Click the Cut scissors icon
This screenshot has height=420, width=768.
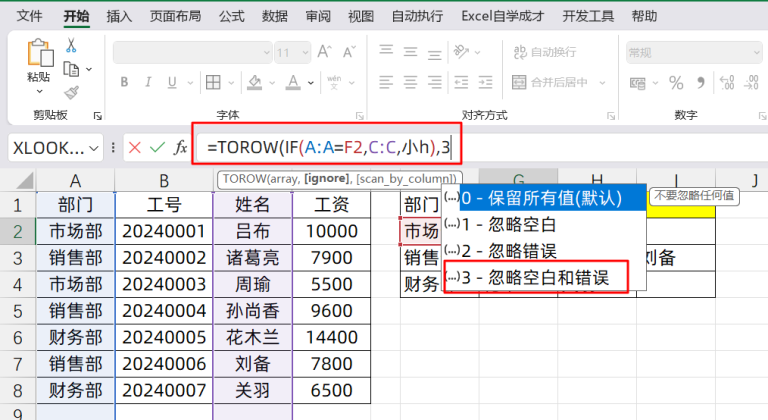point(71,45)
